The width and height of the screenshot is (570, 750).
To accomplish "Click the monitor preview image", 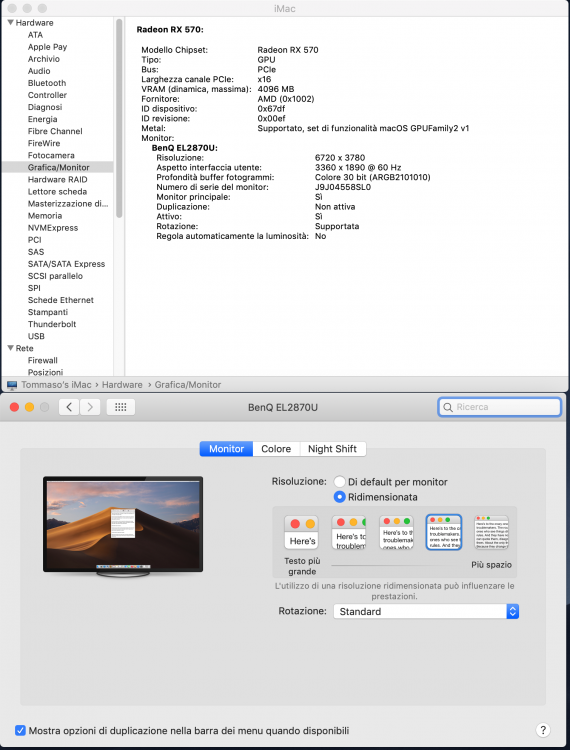I will (123, 526).
